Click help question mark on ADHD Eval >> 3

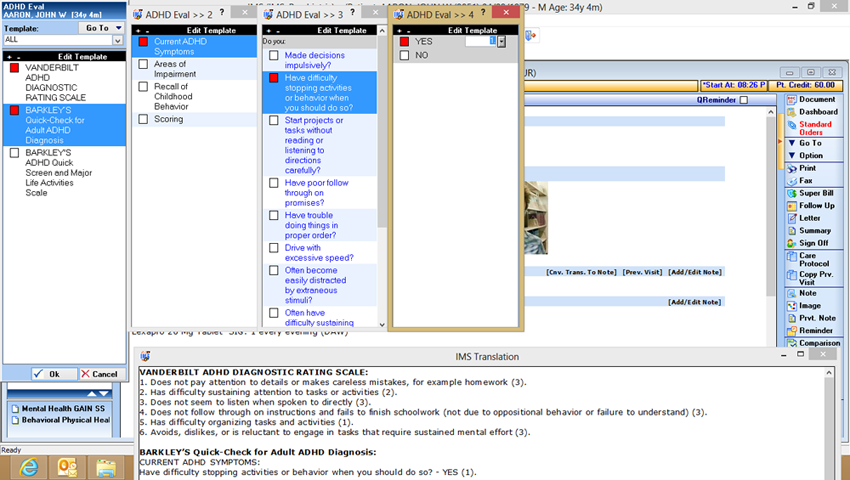[353, 12]
